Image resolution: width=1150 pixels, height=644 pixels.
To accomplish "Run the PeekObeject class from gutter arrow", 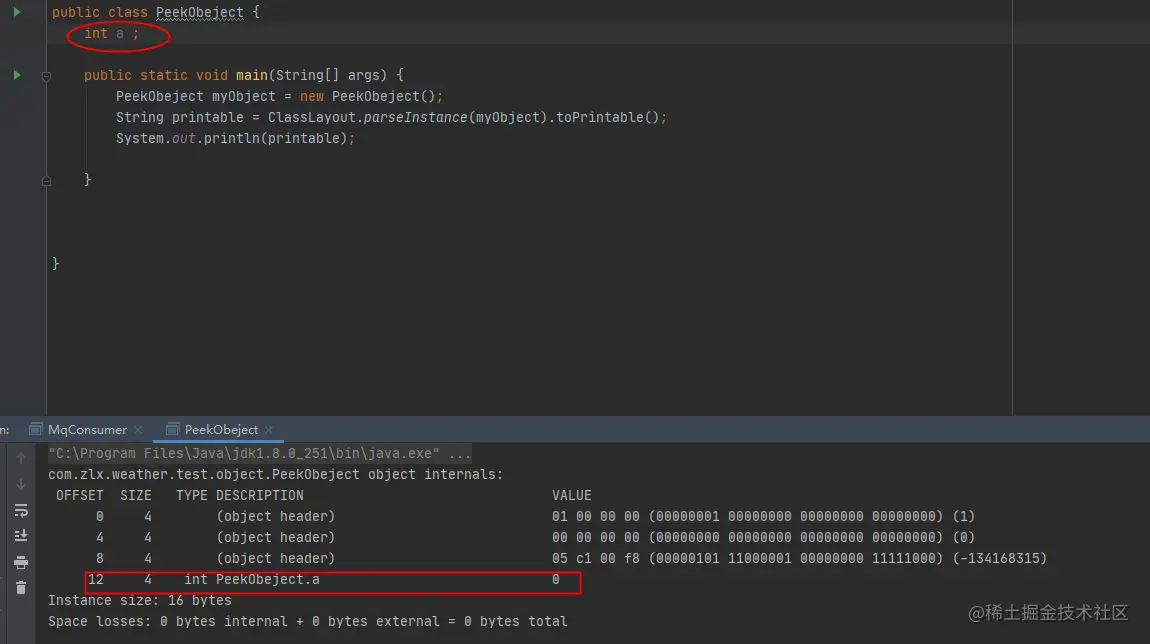I will (x=16, y=12).
